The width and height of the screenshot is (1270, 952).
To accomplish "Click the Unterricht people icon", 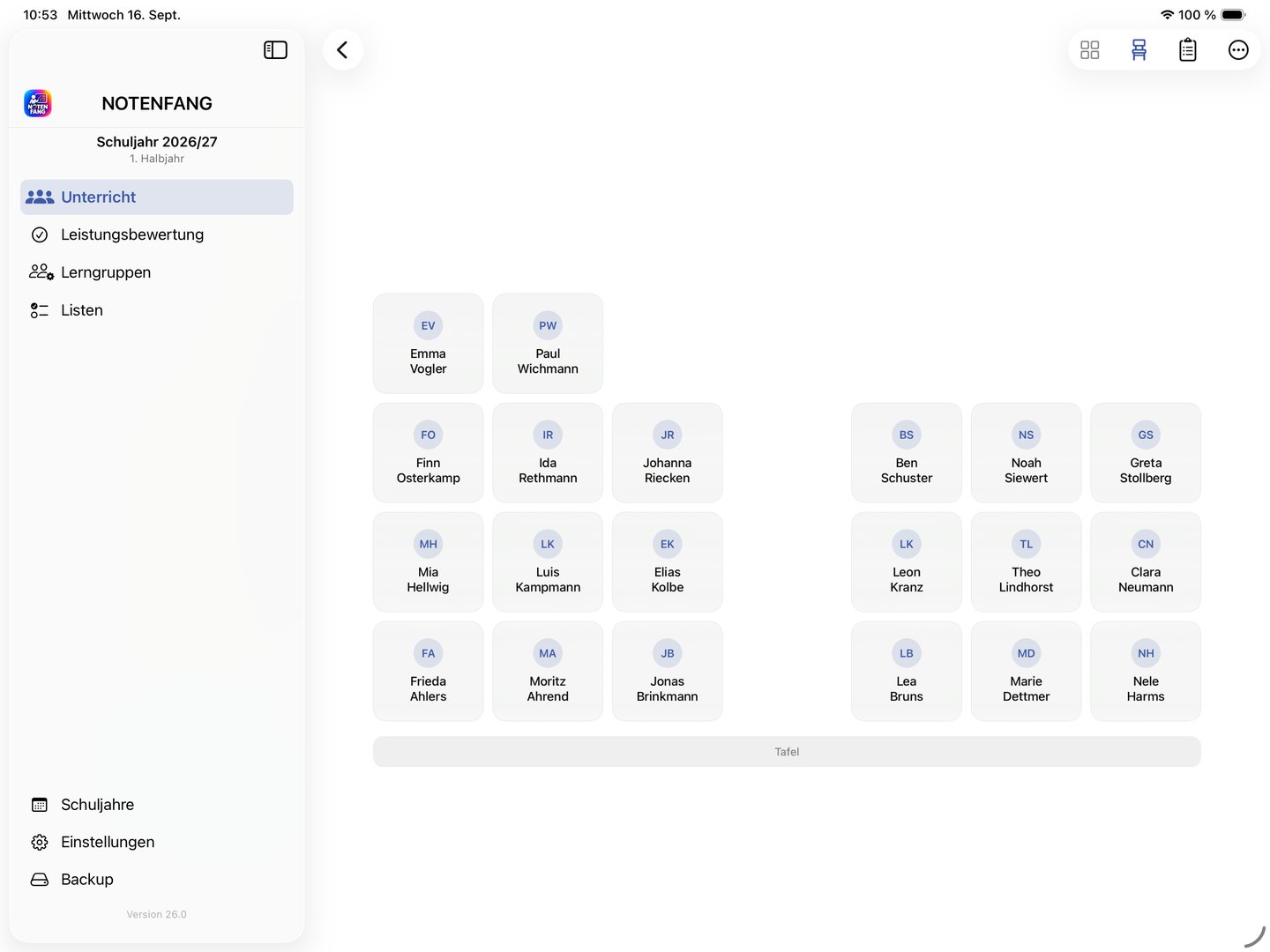I will pyautogui.click(x=40, y=197).
